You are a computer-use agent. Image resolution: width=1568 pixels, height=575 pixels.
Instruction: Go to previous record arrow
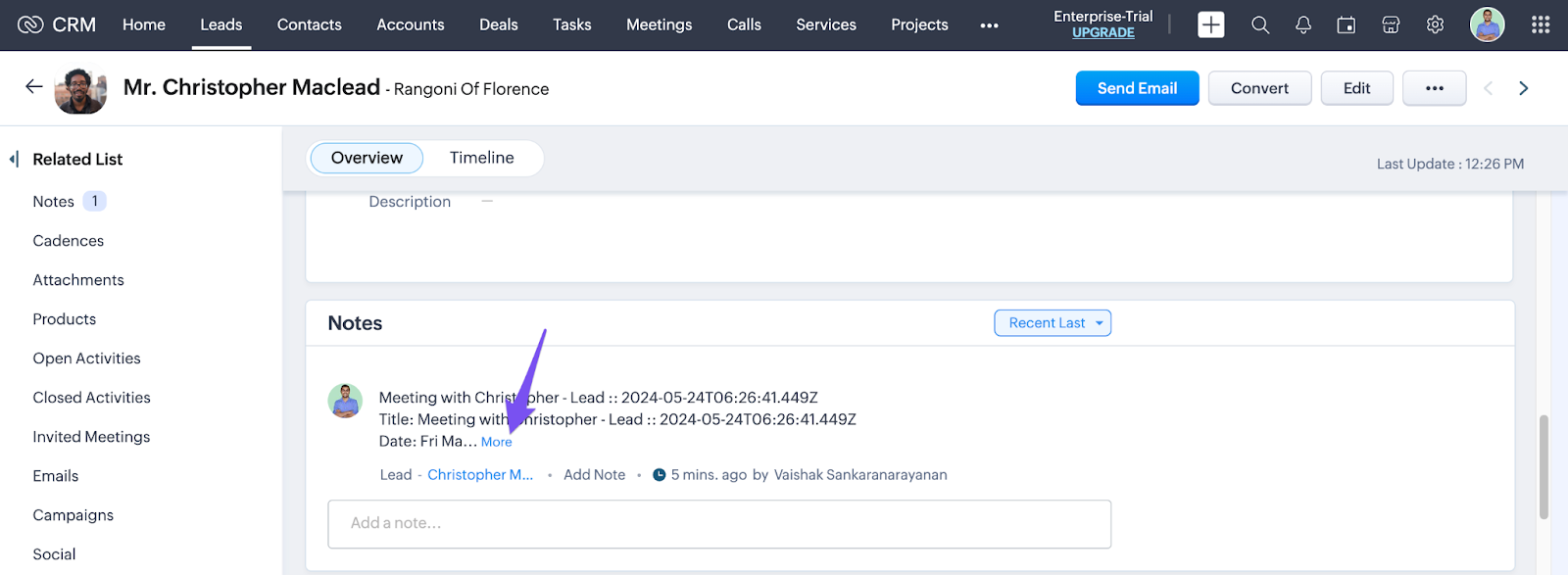click(1488, 88)
